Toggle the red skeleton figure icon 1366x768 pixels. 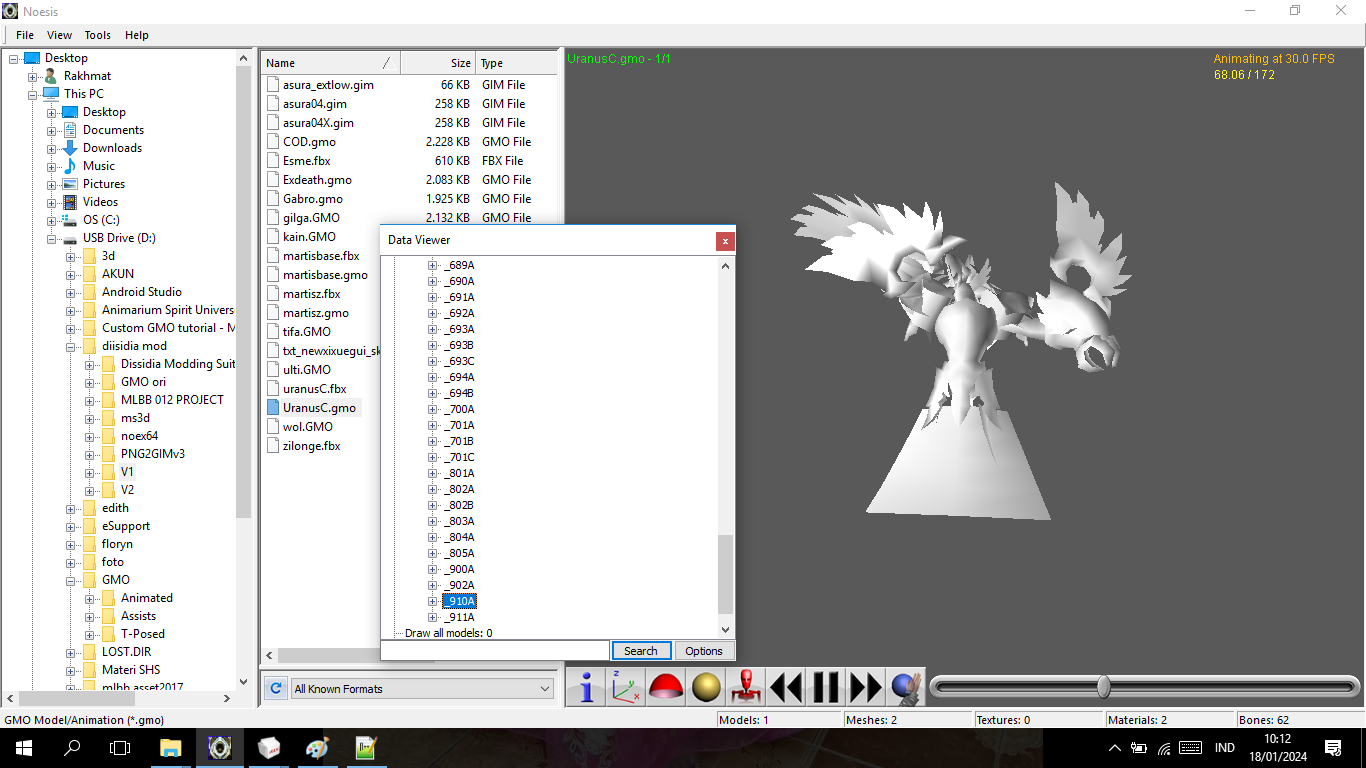tap(746, 688)
